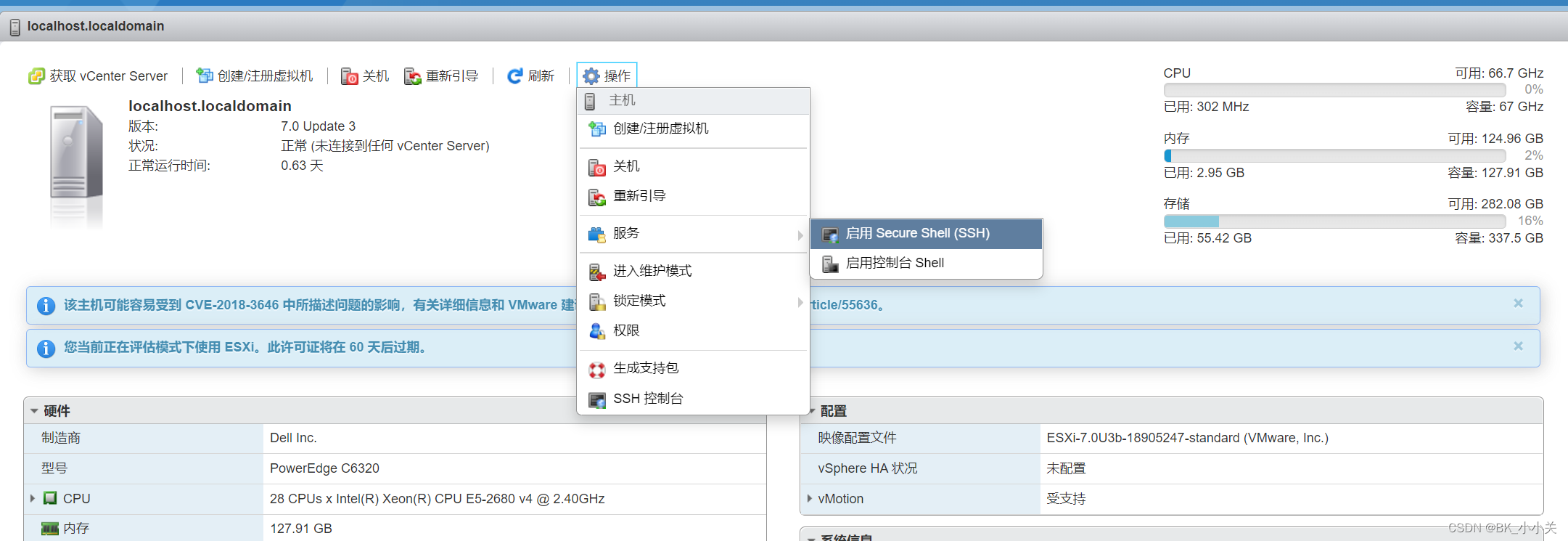The width and height of the screenshot is (1568, 541).
Task: Click the 启用 Secure Shell icon
Action: click(830, 235)
